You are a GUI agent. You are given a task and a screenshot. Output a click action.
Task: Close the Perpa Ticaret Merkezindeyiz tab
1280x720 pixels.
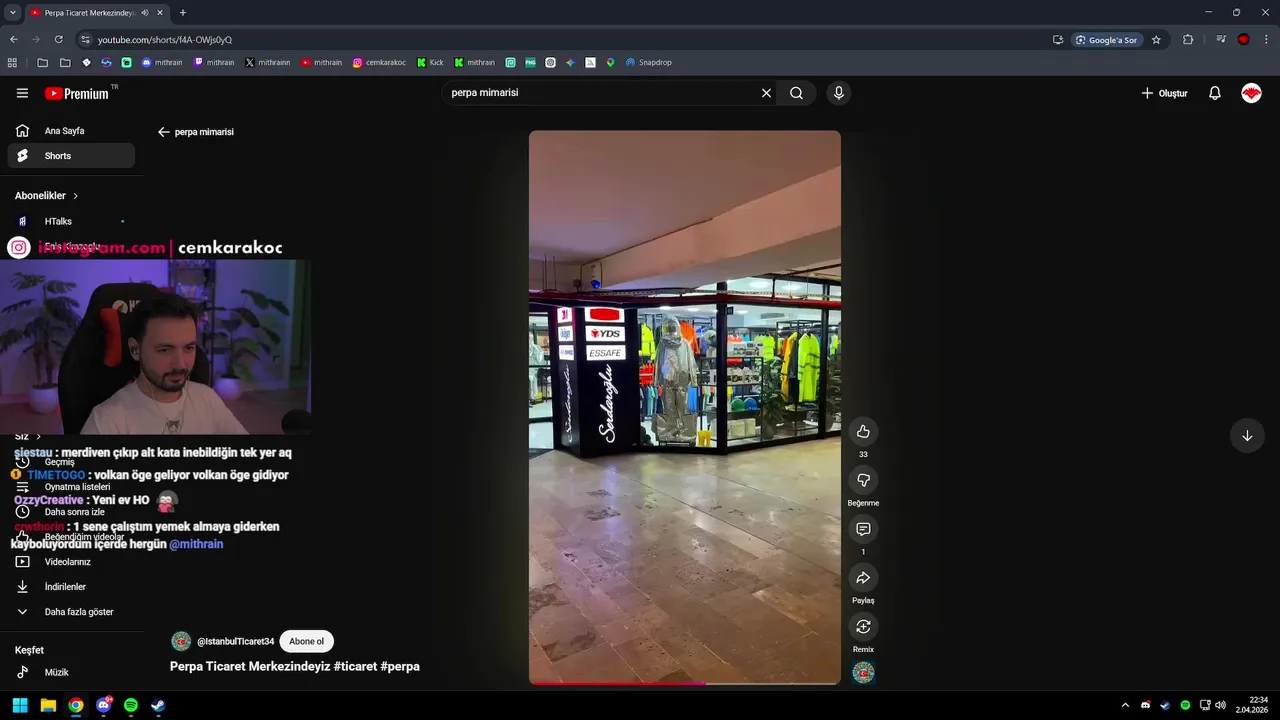click(x=160, y=13)
